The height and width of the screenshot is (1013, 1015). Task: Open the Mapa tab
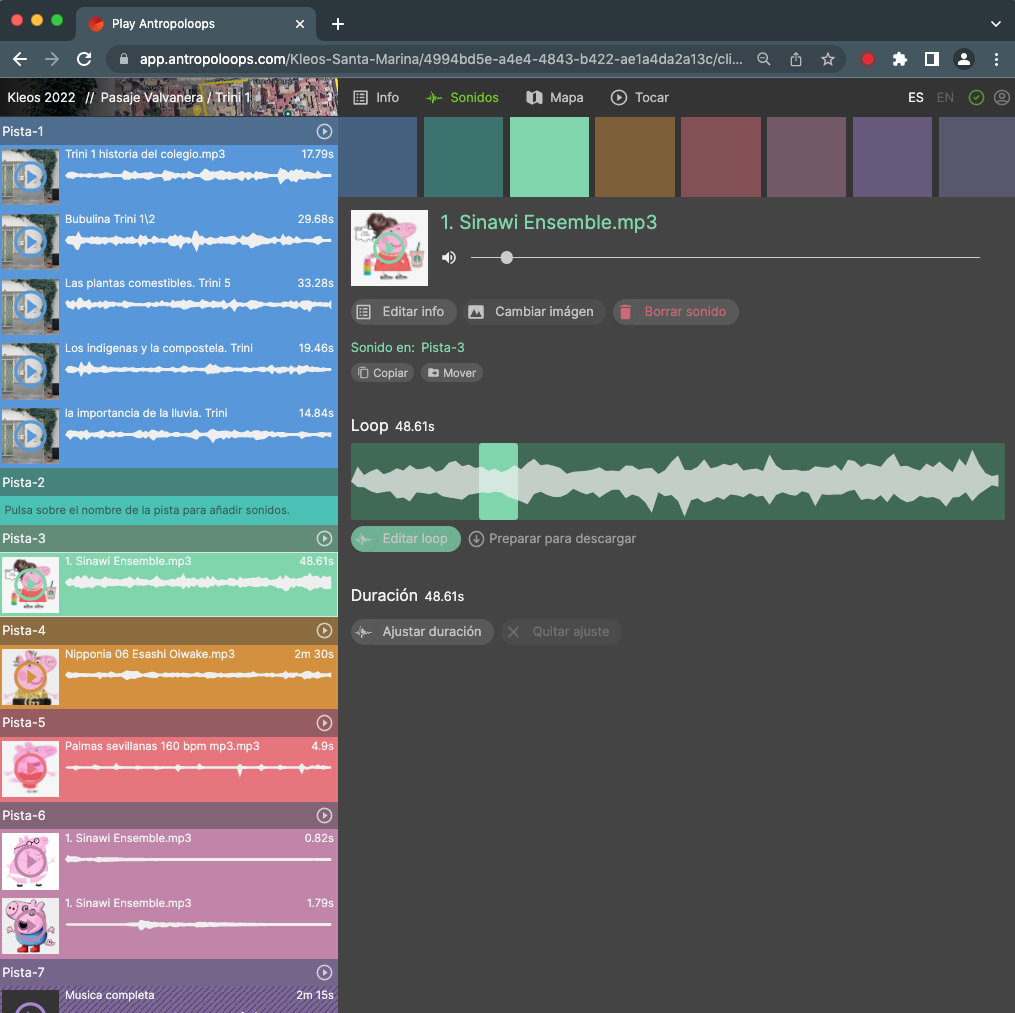555,98
